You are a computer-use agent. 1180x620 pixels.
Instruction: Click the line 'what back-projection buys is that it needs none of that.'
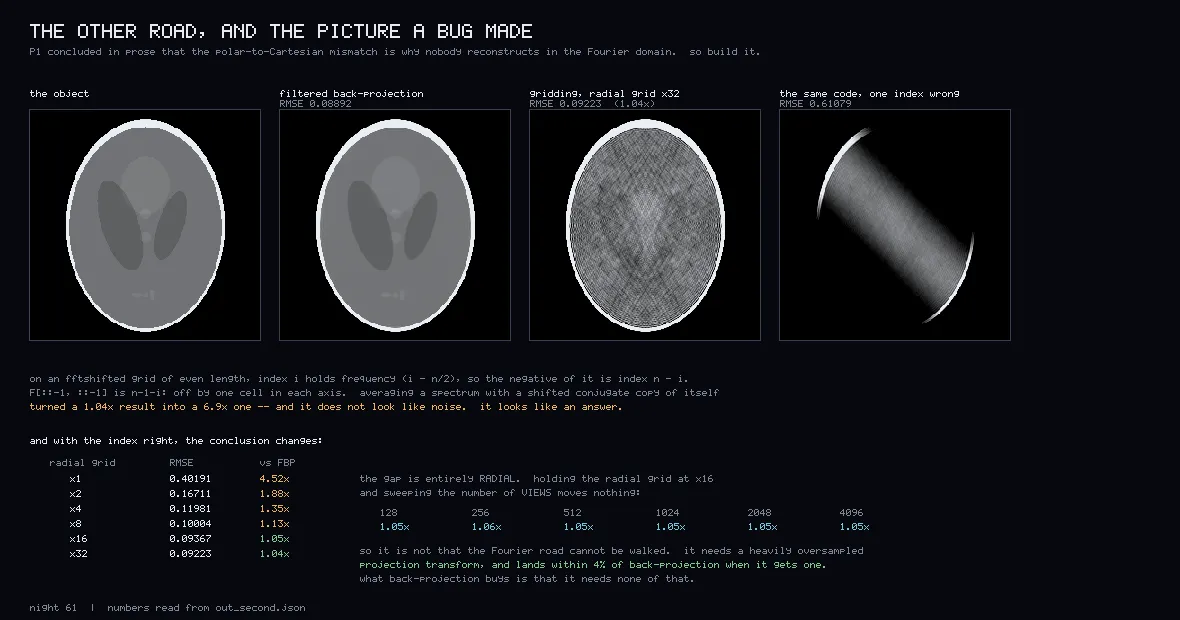click(x=527, y=579)
